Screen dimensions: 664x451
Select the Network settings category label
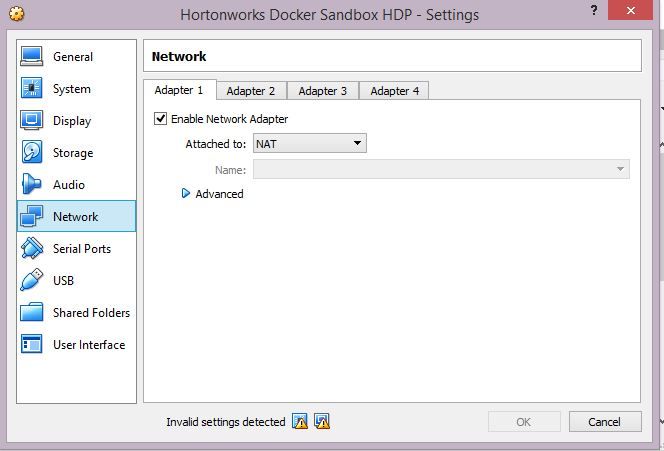[x=75, y=216]
